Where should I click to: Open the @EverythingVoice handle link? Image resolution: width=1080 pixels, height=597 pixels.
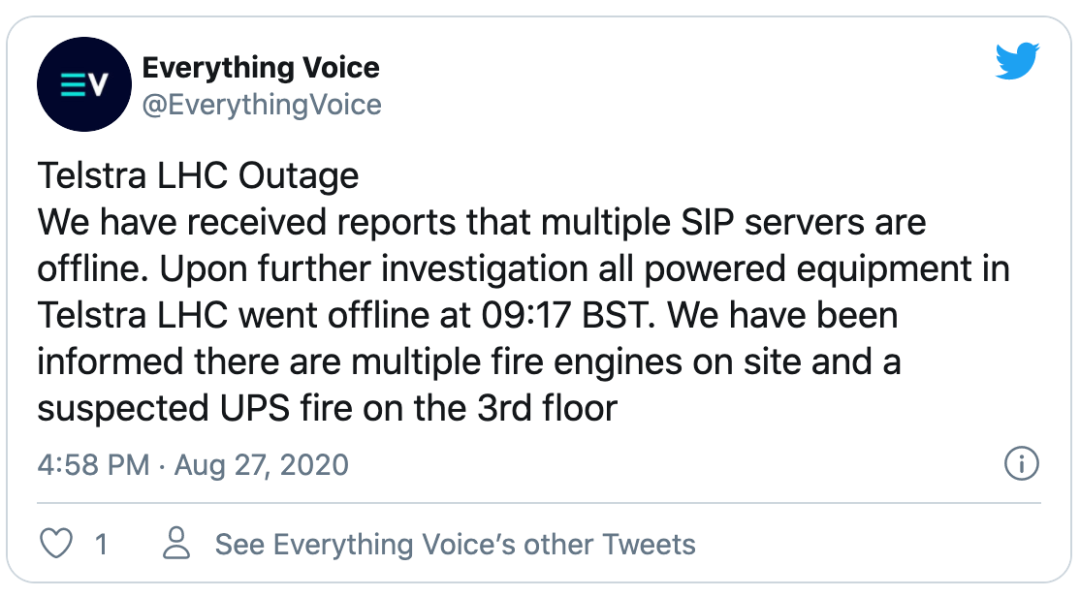[x=262, y=105]
